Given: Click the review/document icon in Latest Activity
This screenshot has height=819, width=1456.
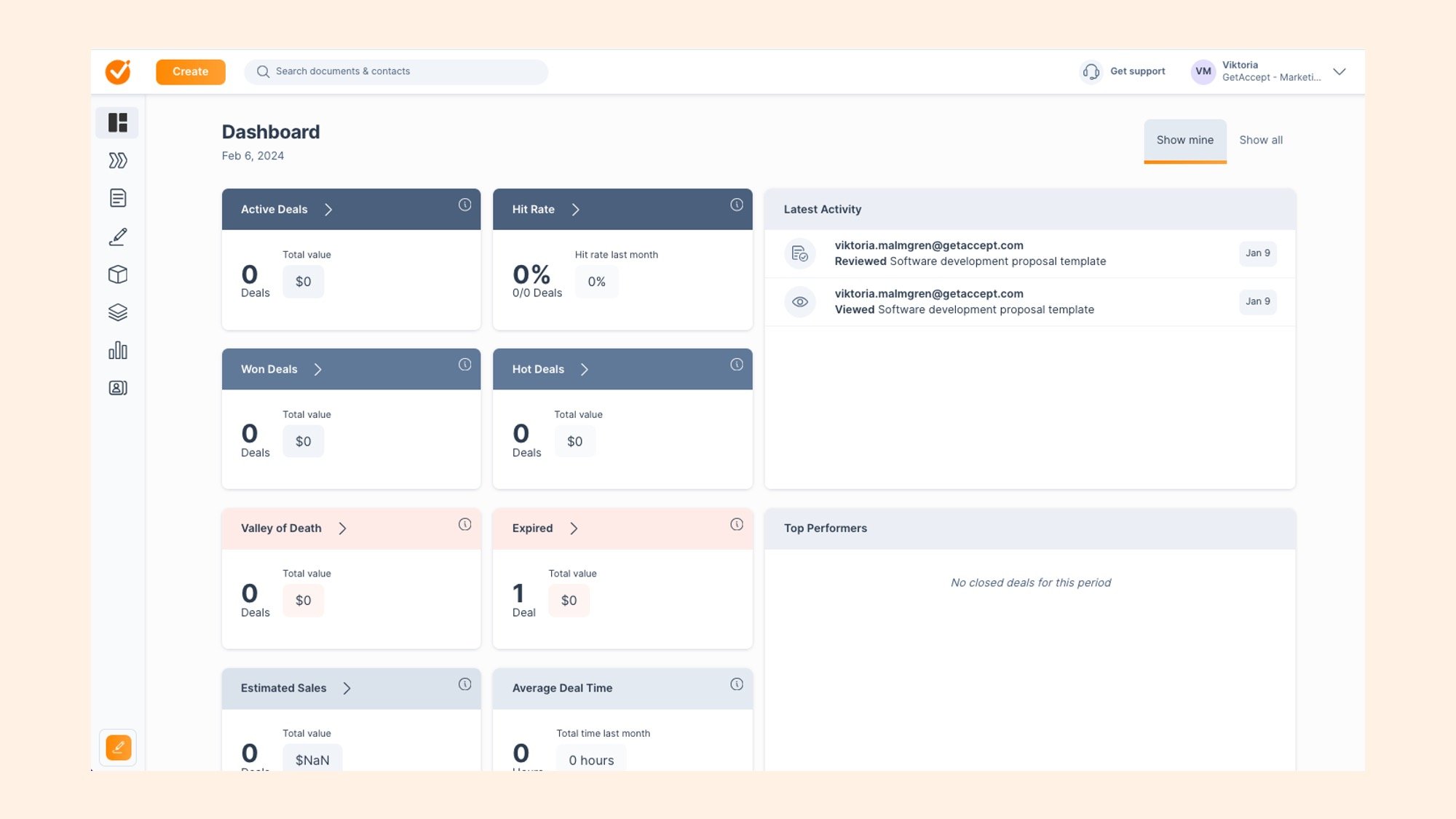Looking at the screenshot, I should 799,253.
